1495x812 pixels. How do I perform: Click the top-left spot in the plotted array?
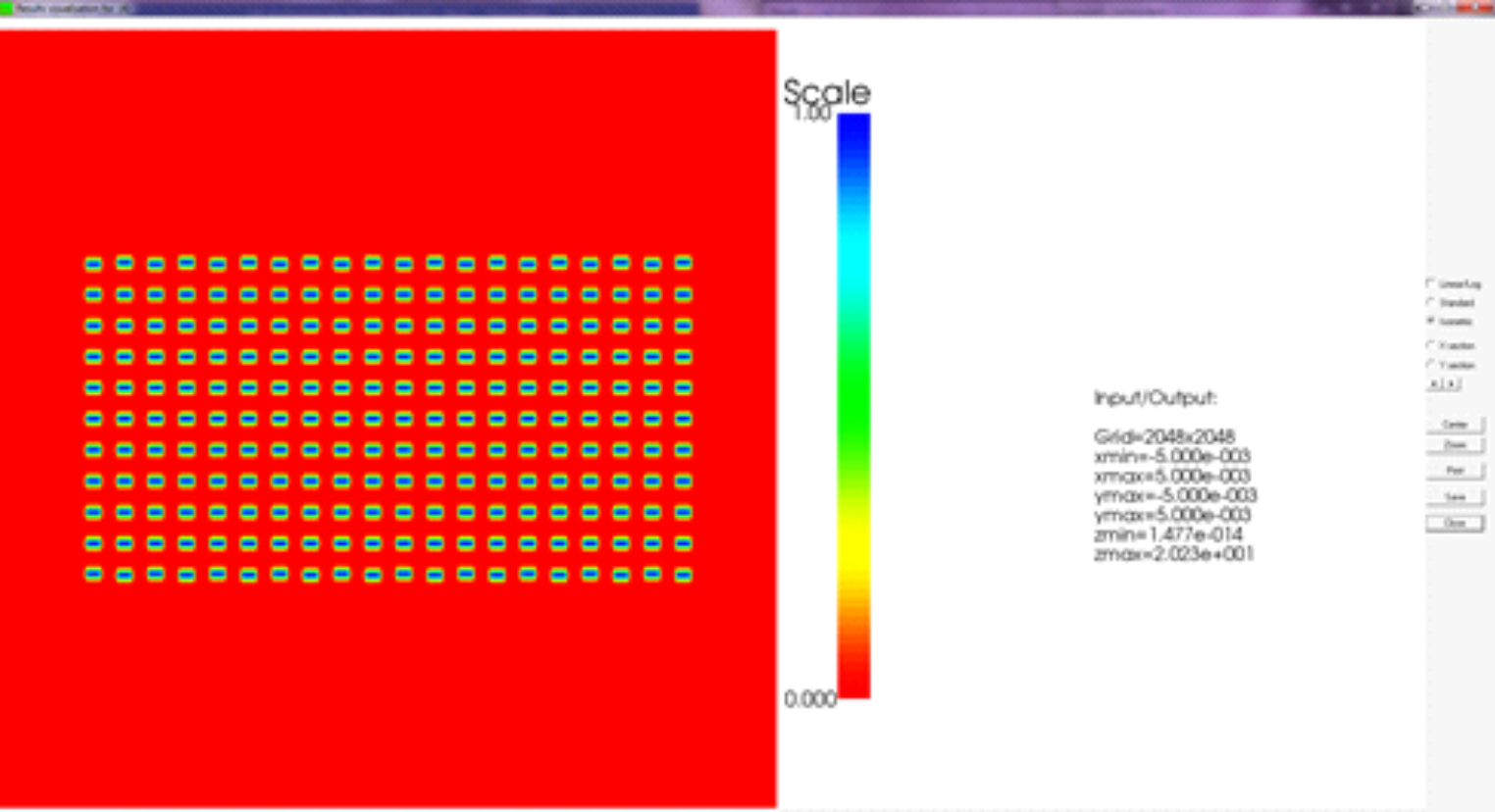[93, 264]
